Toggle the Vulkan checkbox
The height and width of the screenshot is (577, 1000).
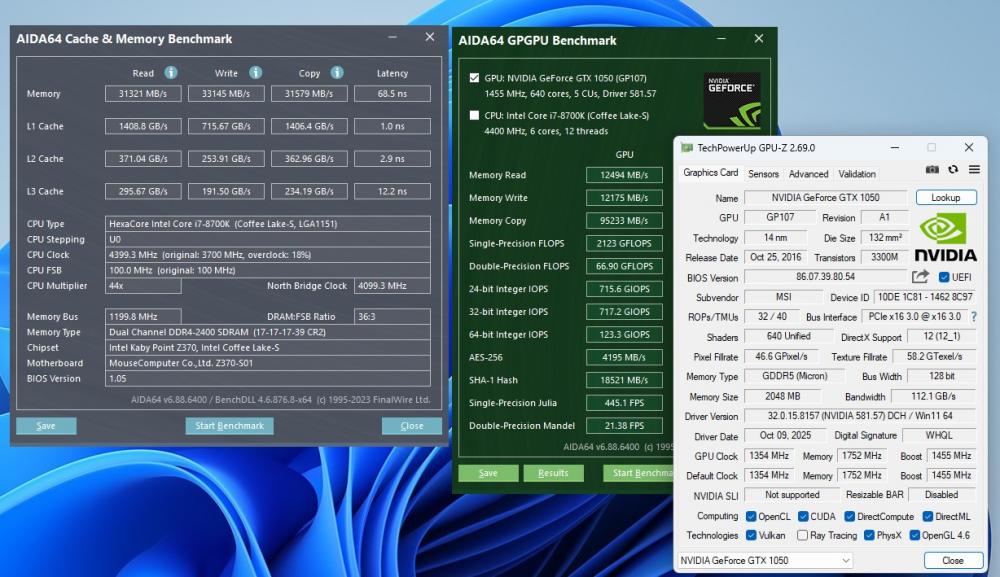tap(751, 536)
